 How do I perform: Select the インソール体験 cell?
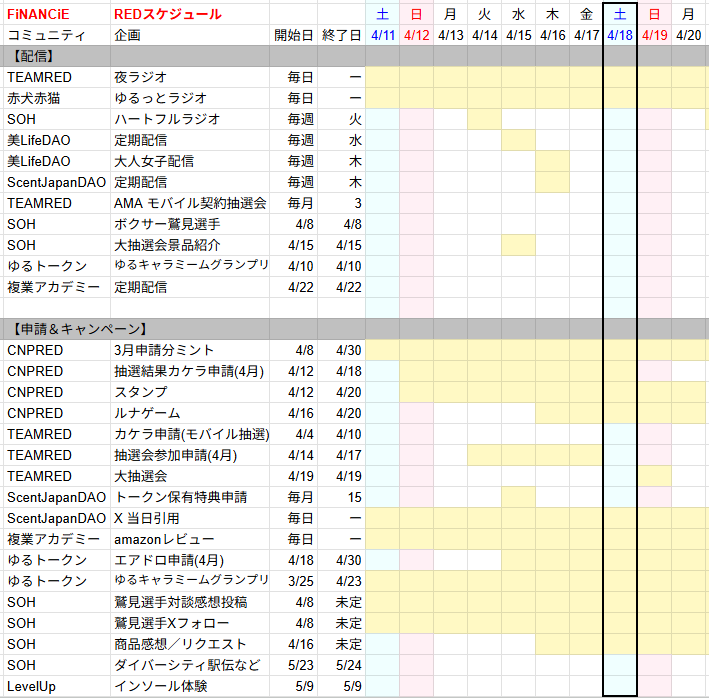click(190, 686)
